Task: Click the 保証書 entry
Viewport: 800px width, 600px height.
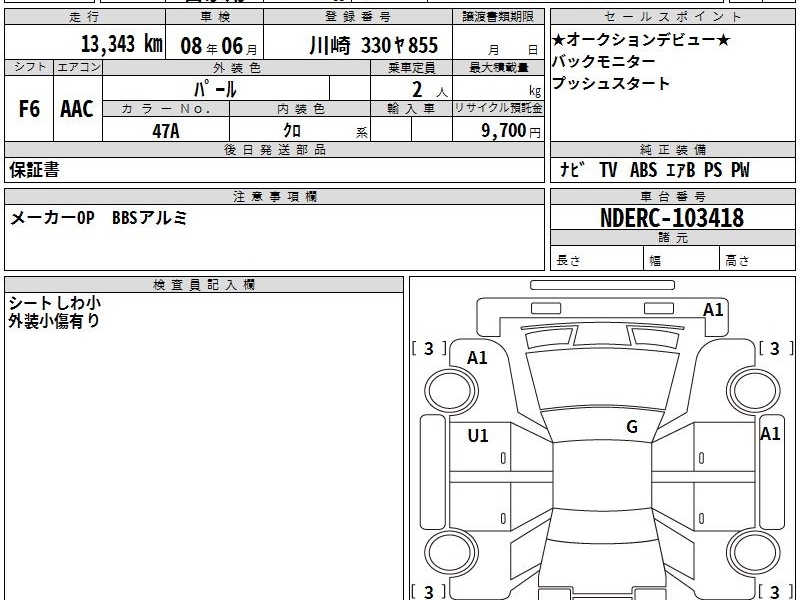Action: click(x=34, y=169)
